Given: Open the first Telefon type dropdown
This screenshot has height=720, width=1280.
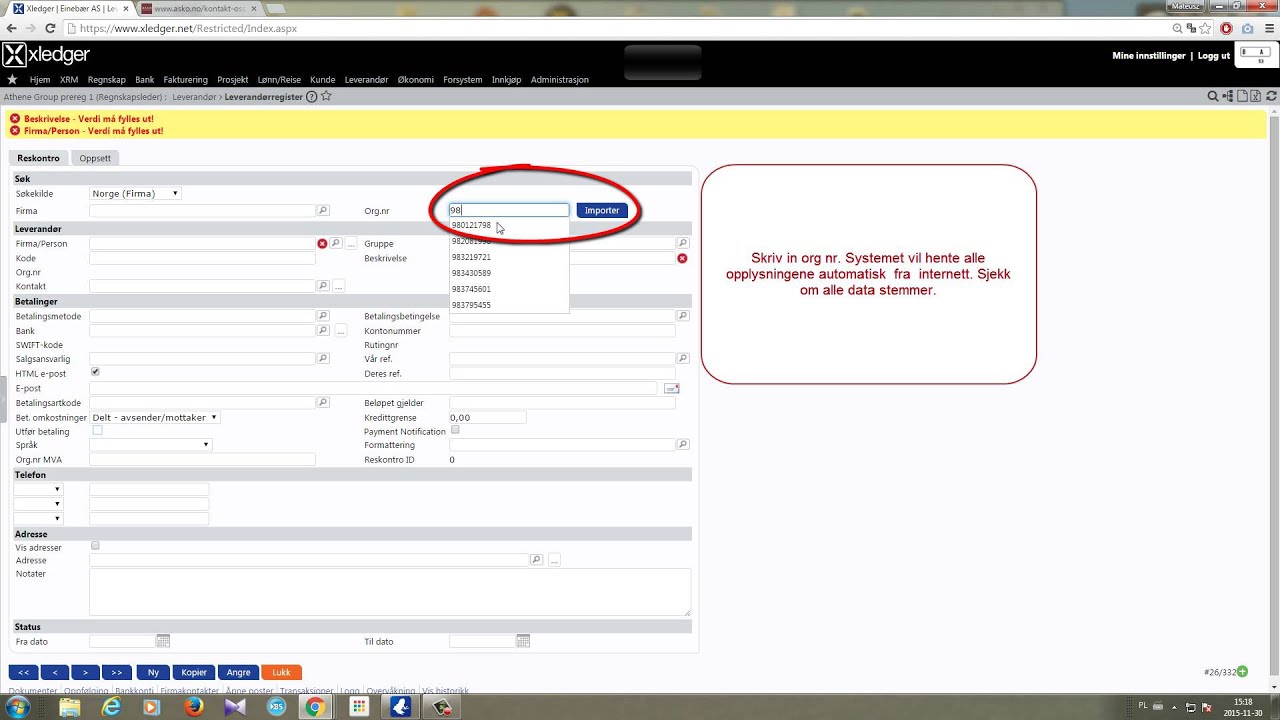Looking at the screenshot, I should pos(38,489).
